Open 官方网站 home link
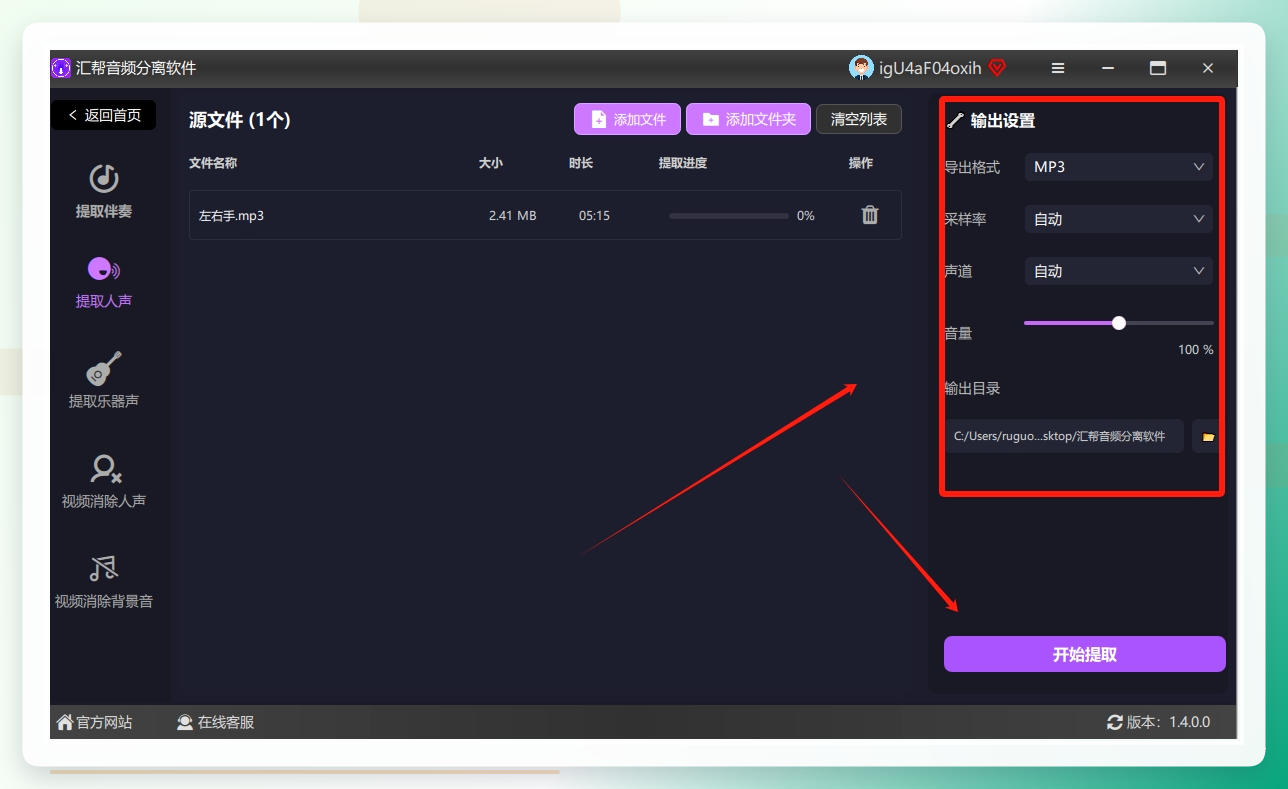Image resolution: width=1288 pixels, height=789 pixels. click(95, 722)
